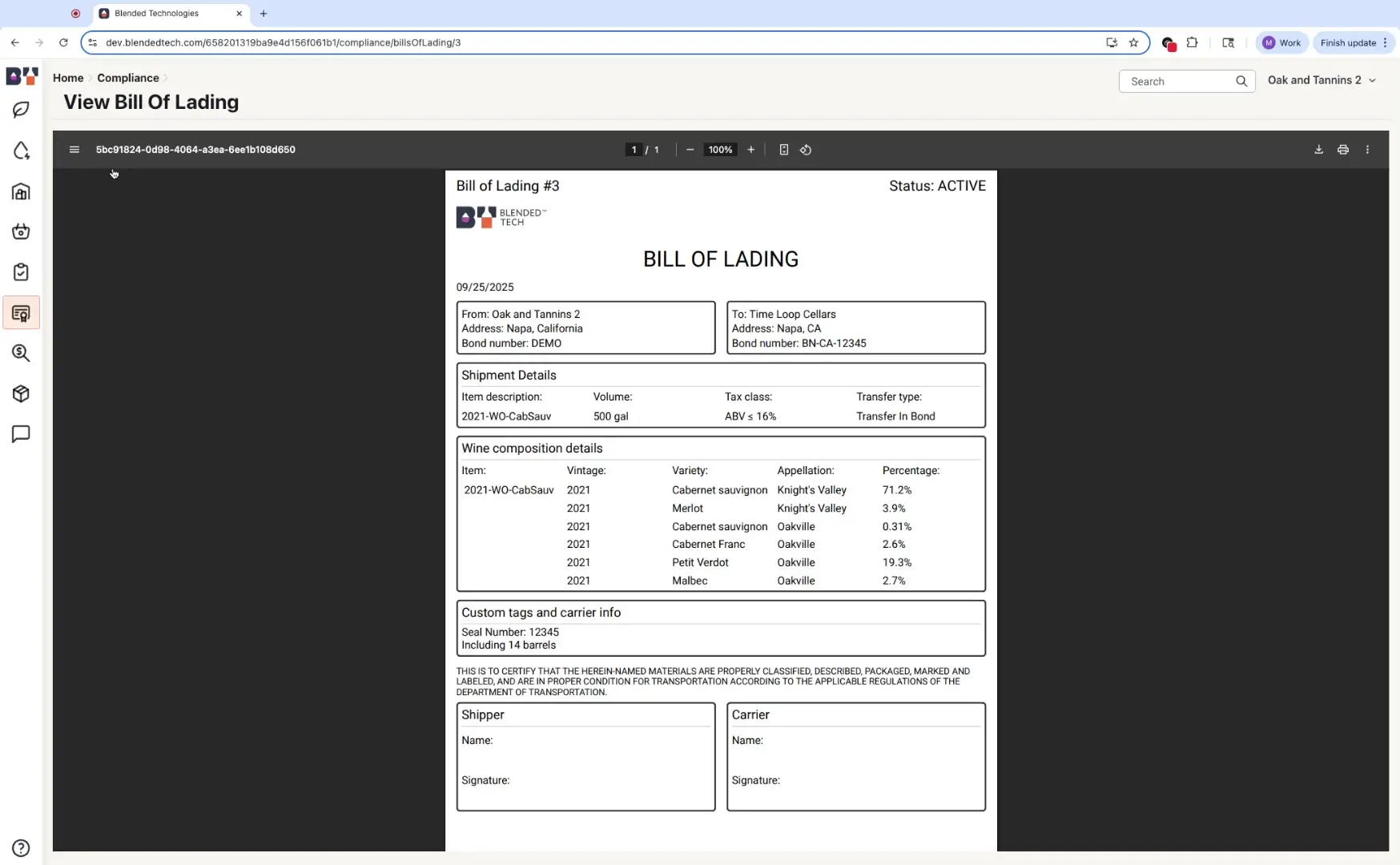The height and width of the screenshot is (865, 1400).
Task: Open the leaf vineyard sidebar icon
Action: (x=22, y=110)
